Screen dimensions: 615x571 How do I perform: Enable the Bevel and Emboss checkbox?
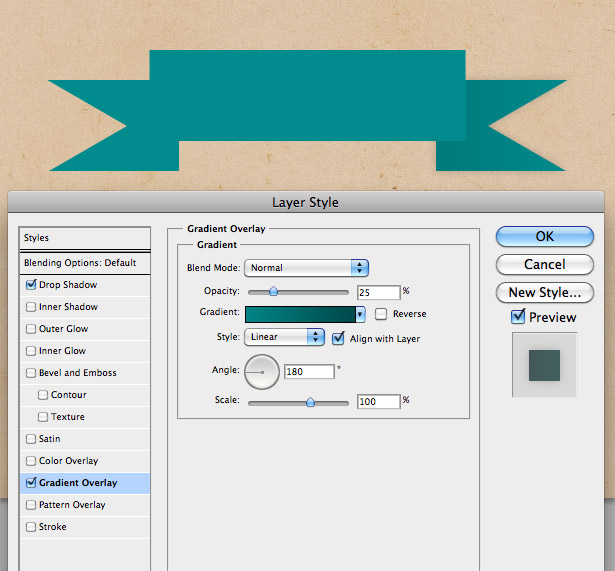click(31, 373)
